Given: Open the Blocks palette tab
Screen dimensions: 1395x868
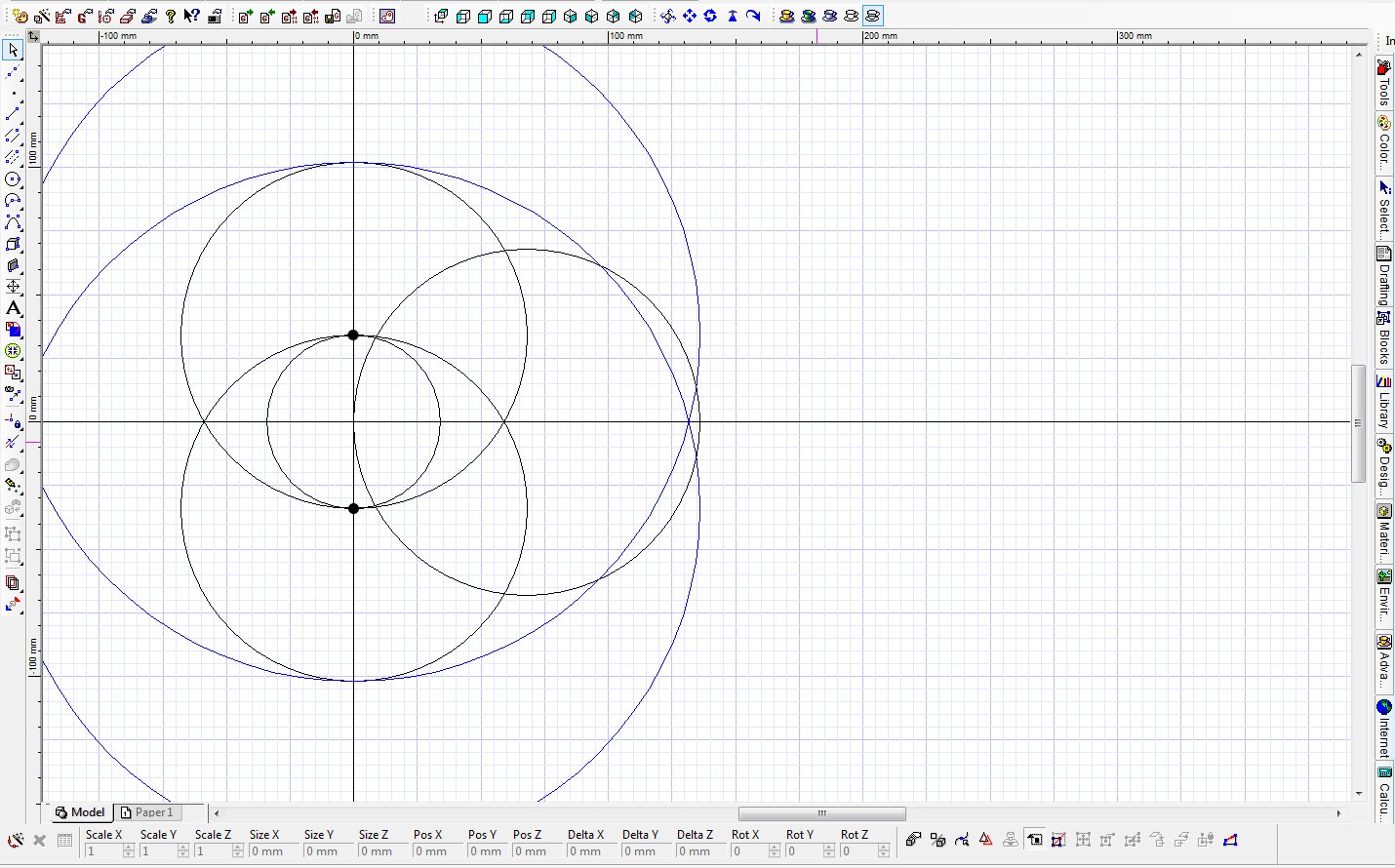Looking at the screenshot, I should pos(1384,338).
